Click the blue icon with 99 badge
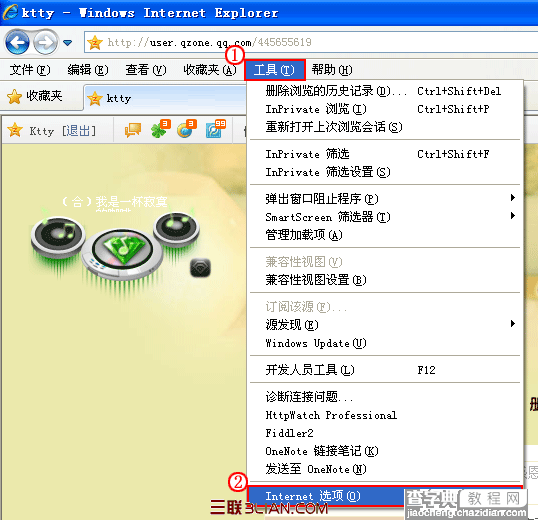The width and height of the screenshot is (538, 520). [215, 129]
